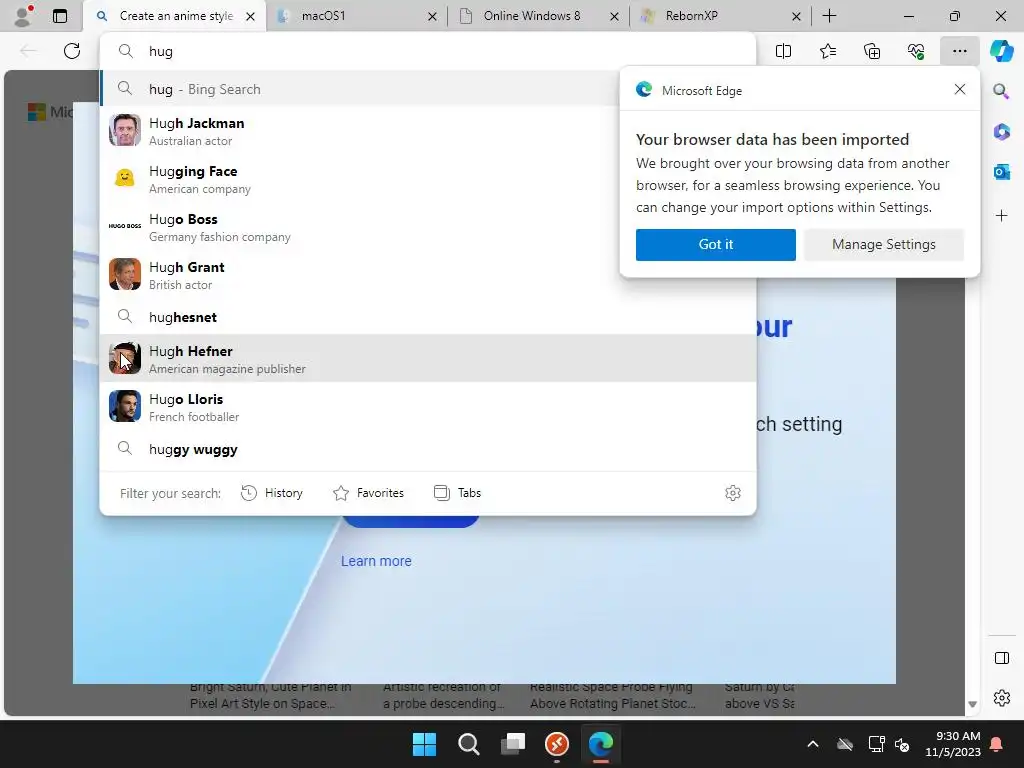
Task: Click the address bar containing hug
Action: [428, 51]
